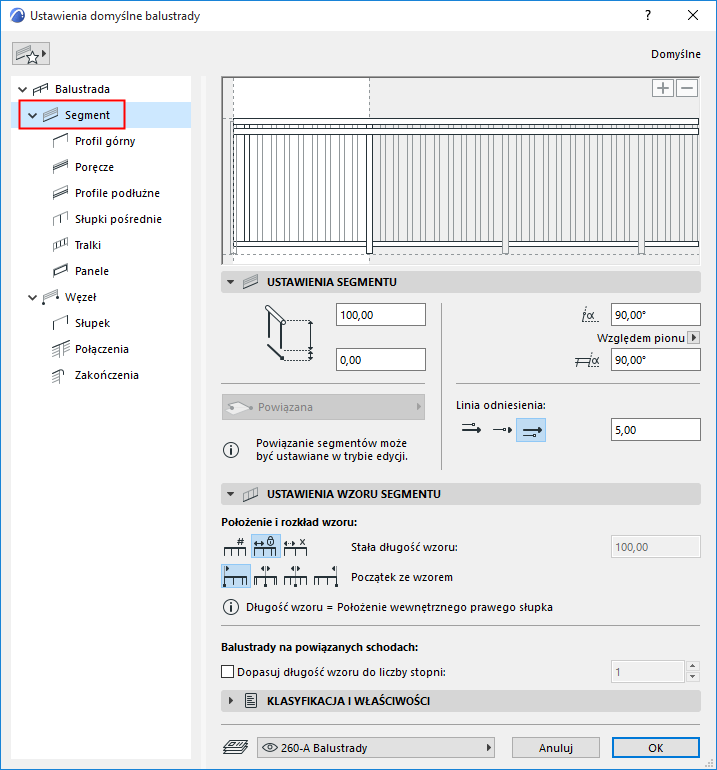717x770 pixels.
Task: Open the favorites star button
Action: pyautogui.click(x=30, y=54)
